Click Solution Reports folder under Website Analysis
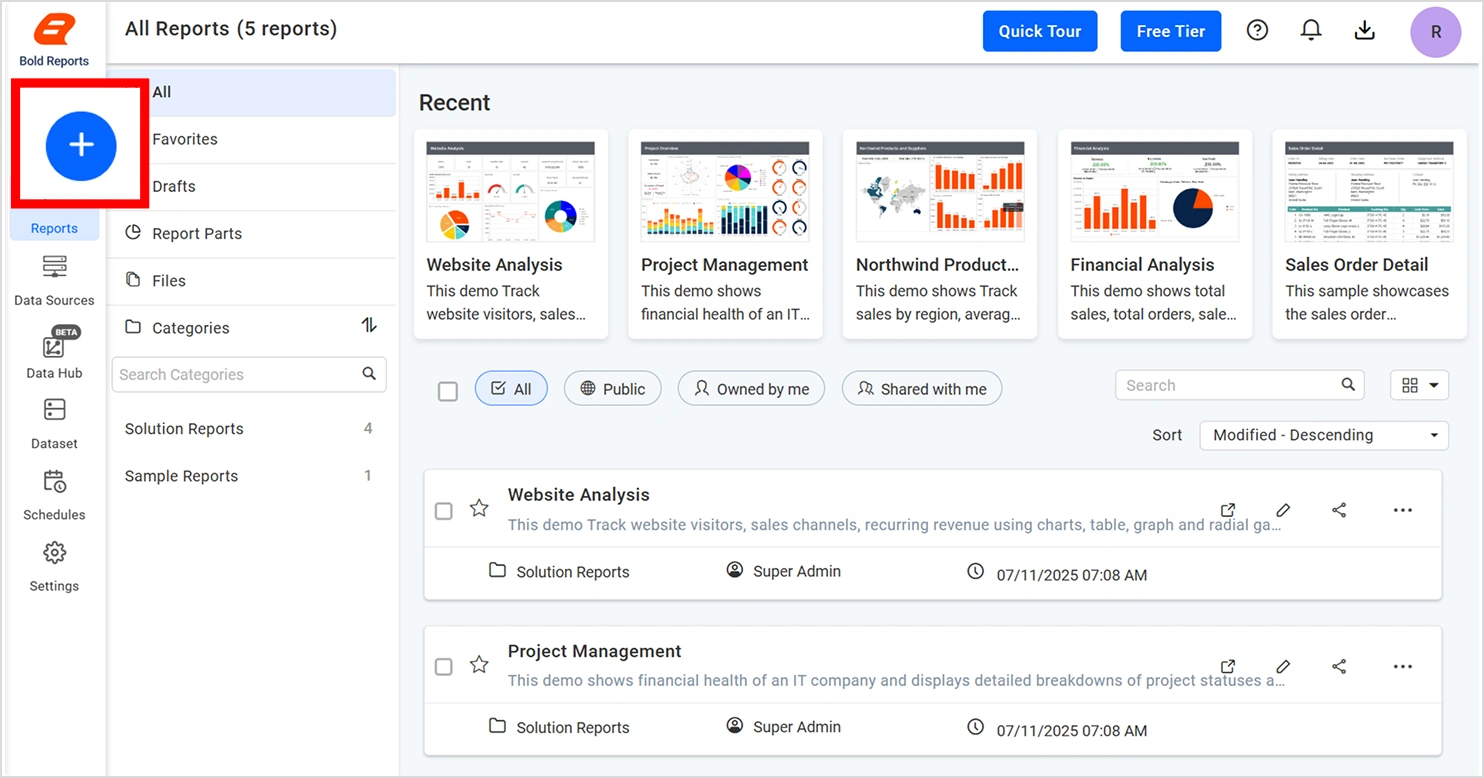 559,572
